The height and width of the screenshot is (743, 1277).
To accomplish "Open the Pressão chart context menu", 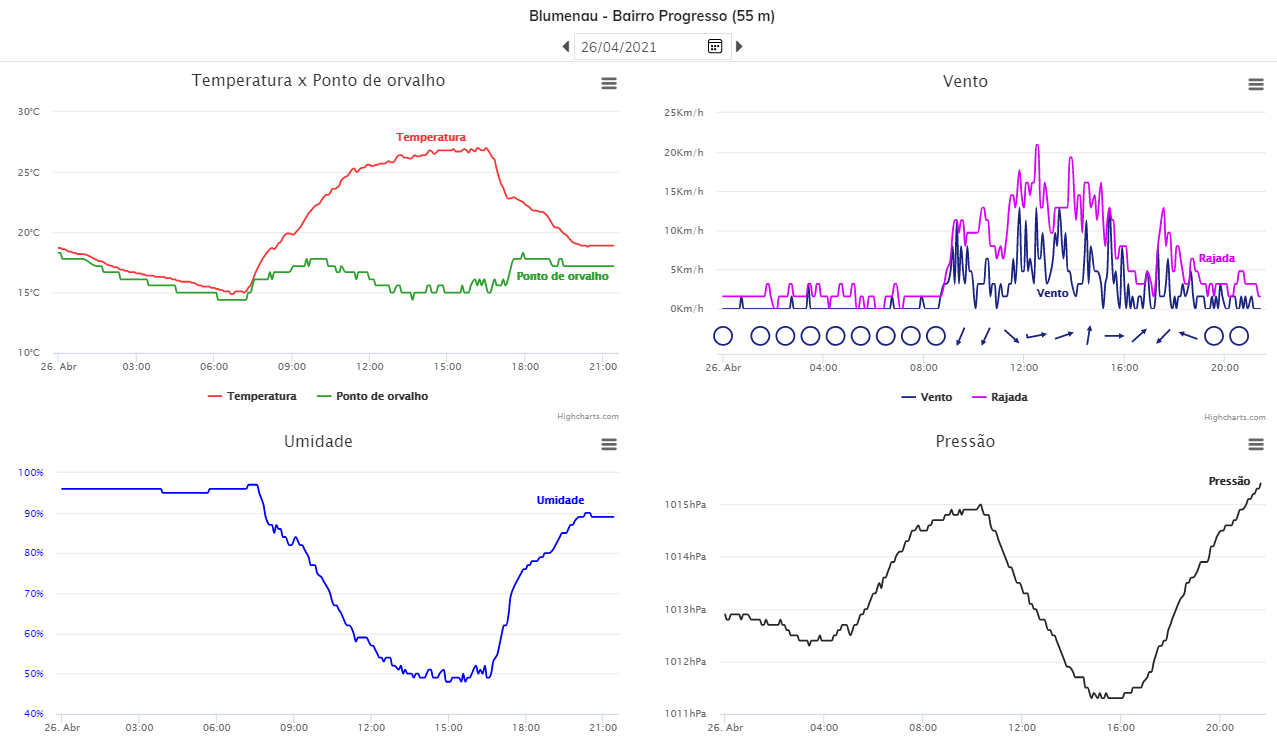I will click(1256, 444).
